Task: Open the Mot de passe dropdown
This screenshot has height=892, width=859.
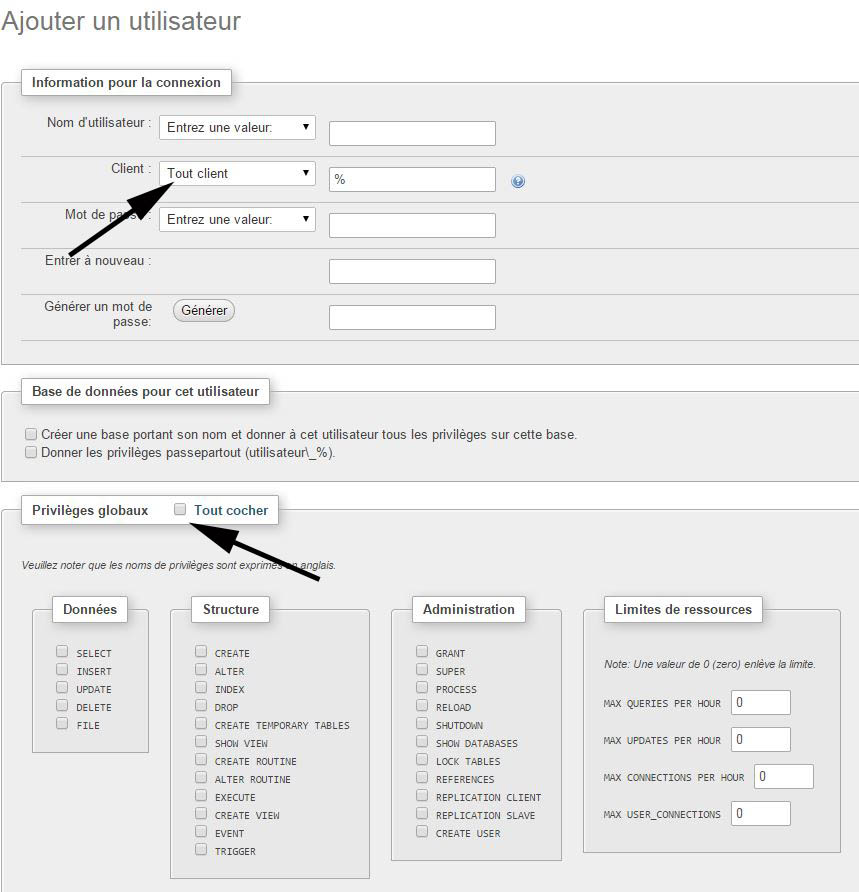Action: (x=237, y=219)
